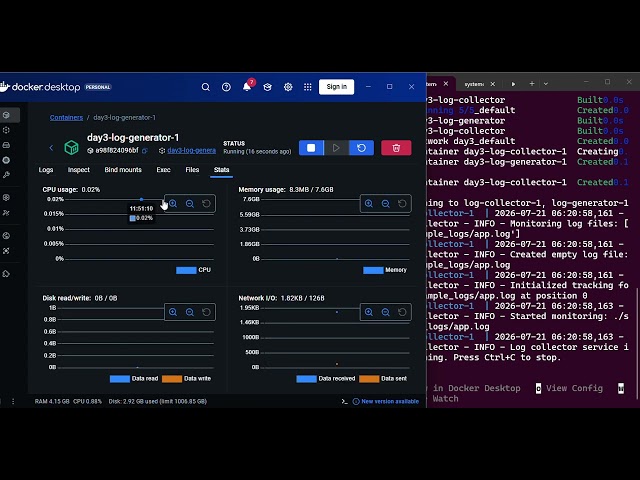Toggle the Memory series in chart legend
The height and width of the screenshot is (480, 640).
(385, 270)
